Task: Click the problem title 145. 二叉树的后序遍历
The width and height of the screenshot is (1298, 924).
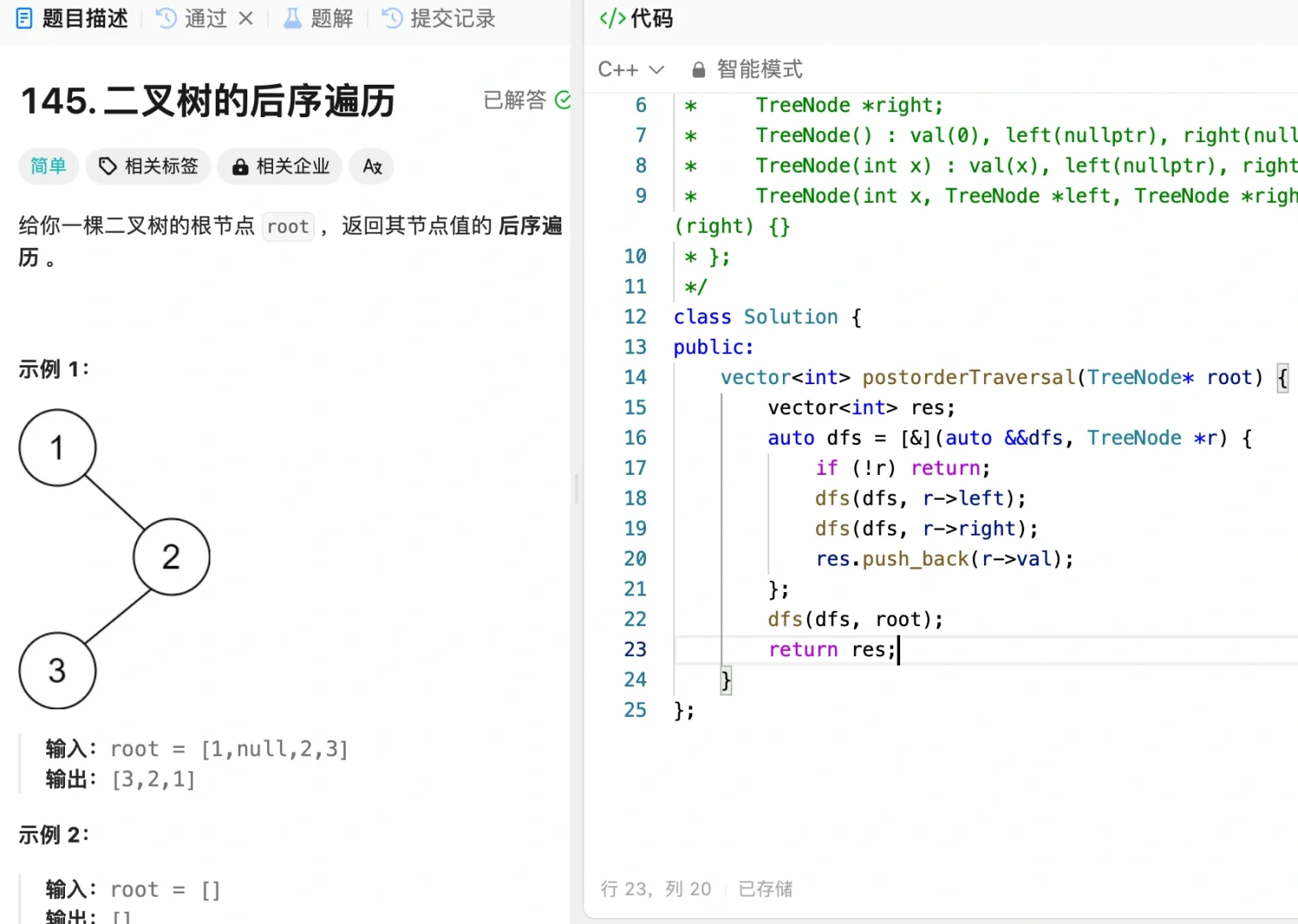Action: click(208, 101)
